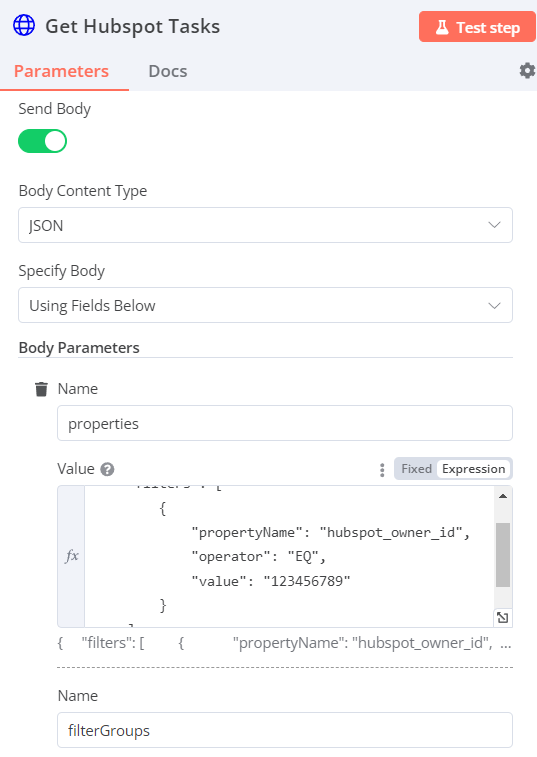Click the up arrow of the editor scrollbar
This screenshot has height=757, width=537.
503,496
